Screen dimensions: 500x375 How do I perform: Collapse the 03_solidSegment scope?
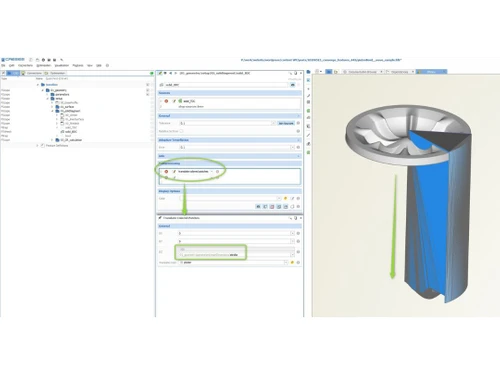[x=52, y=111]
